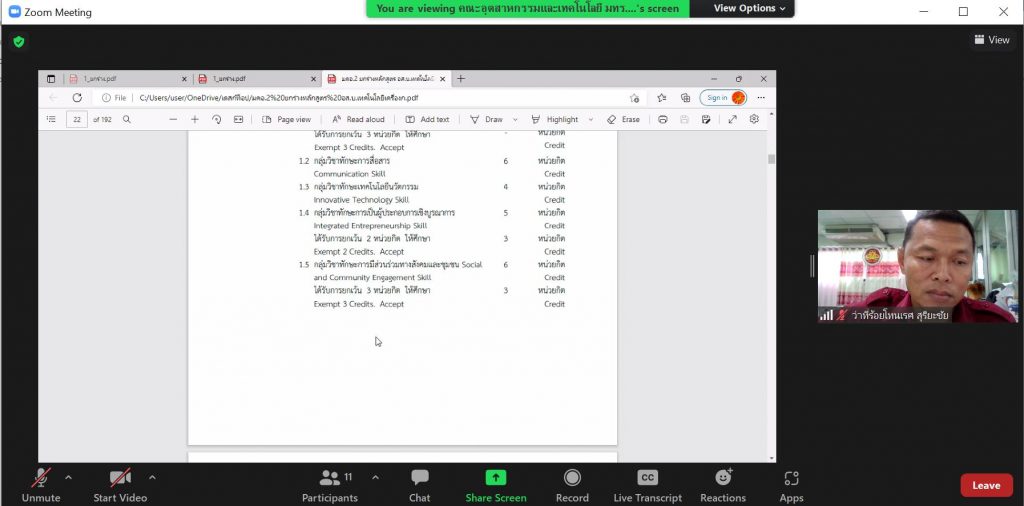Viewport: 1024px width, 506px height.
Task: Open the Participants list
Action: pos(329,485)
